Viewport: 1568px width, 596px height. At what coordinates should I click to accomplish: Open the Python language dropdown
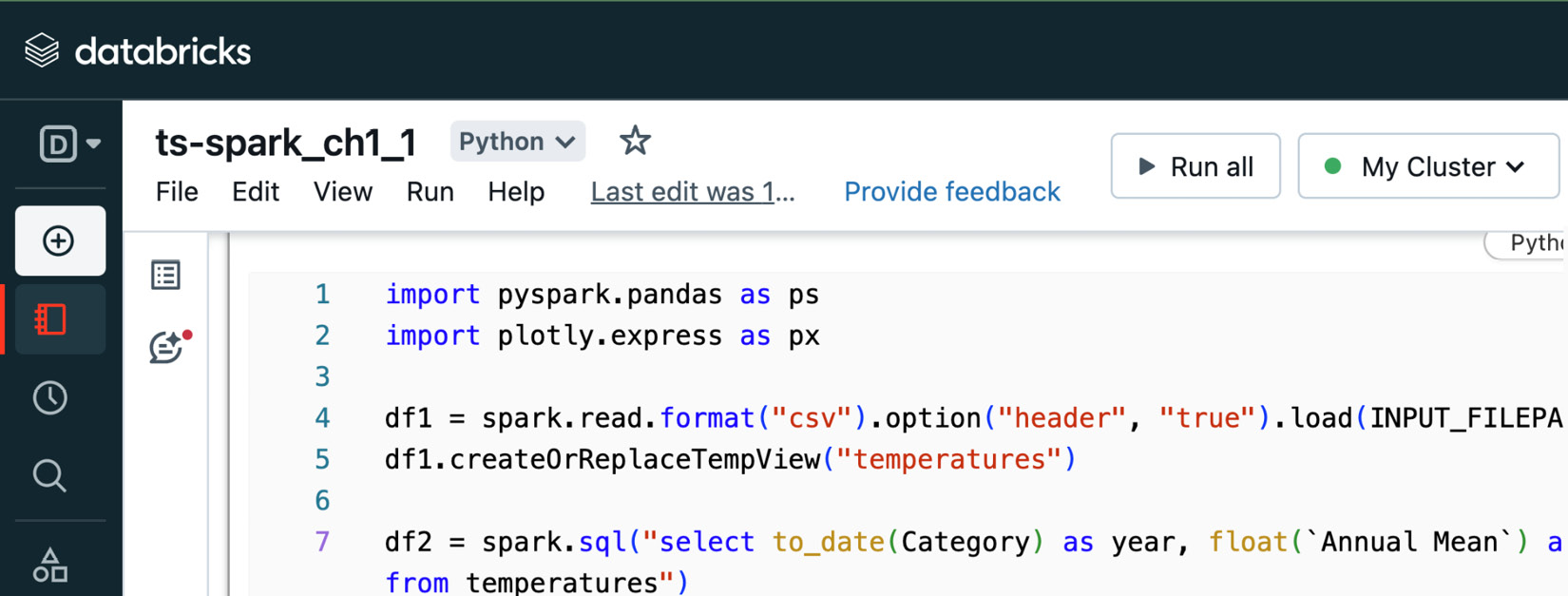[x=517, y=142]
